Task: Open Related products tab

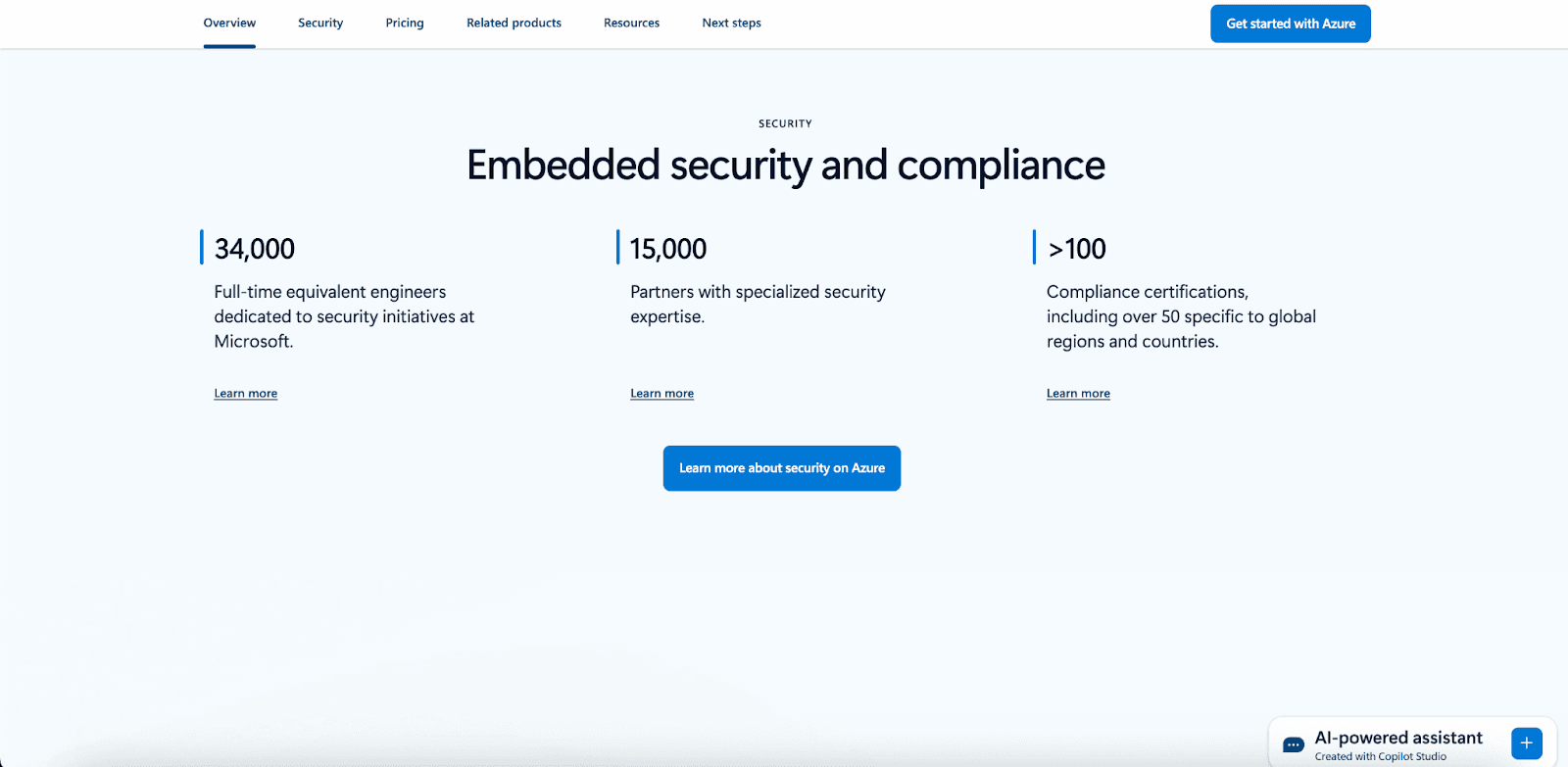Action: coord(514,23)
